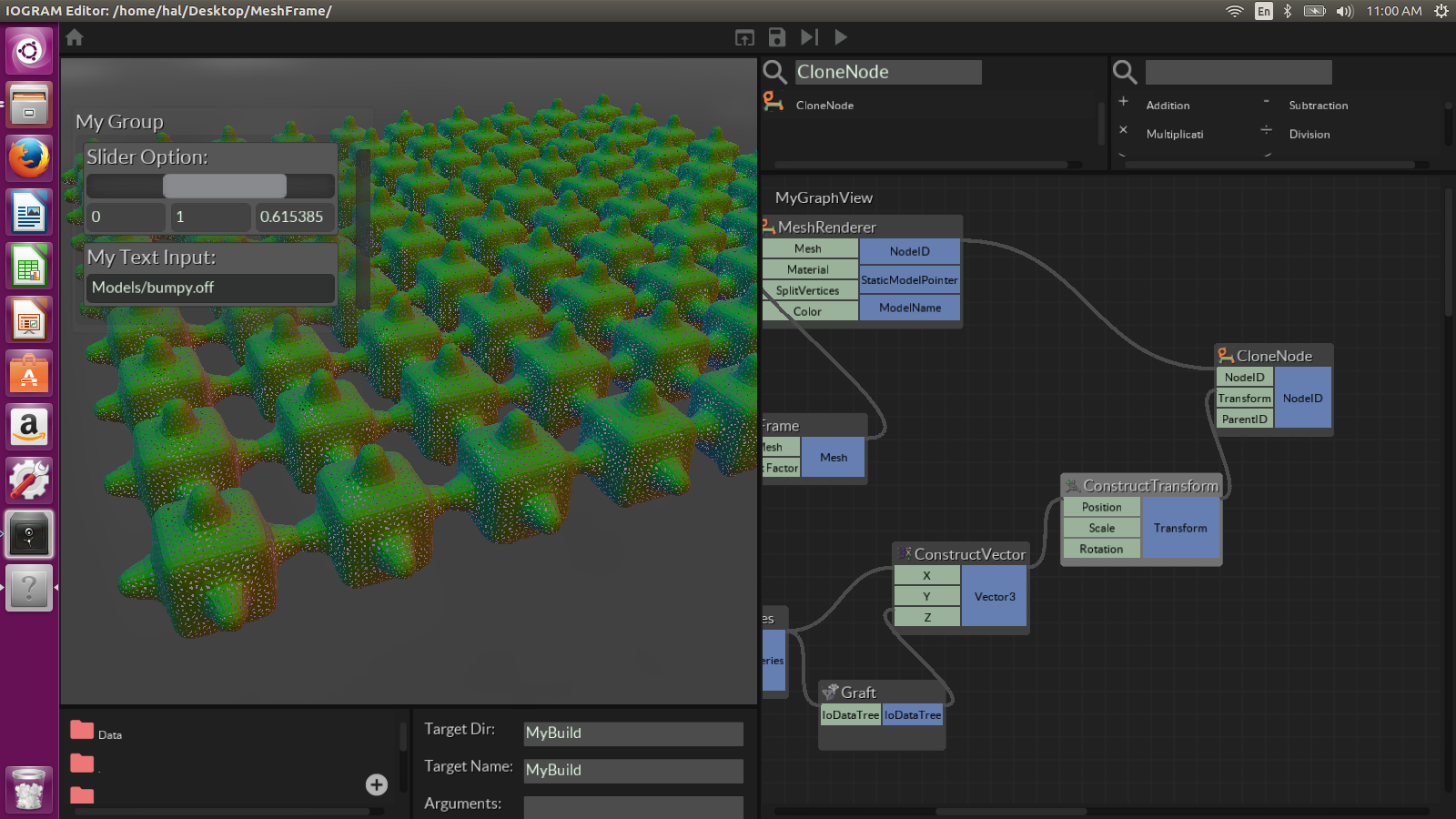Click the open/export window icon
This screenshot has height=819, width=1456.
pos(744,37)
